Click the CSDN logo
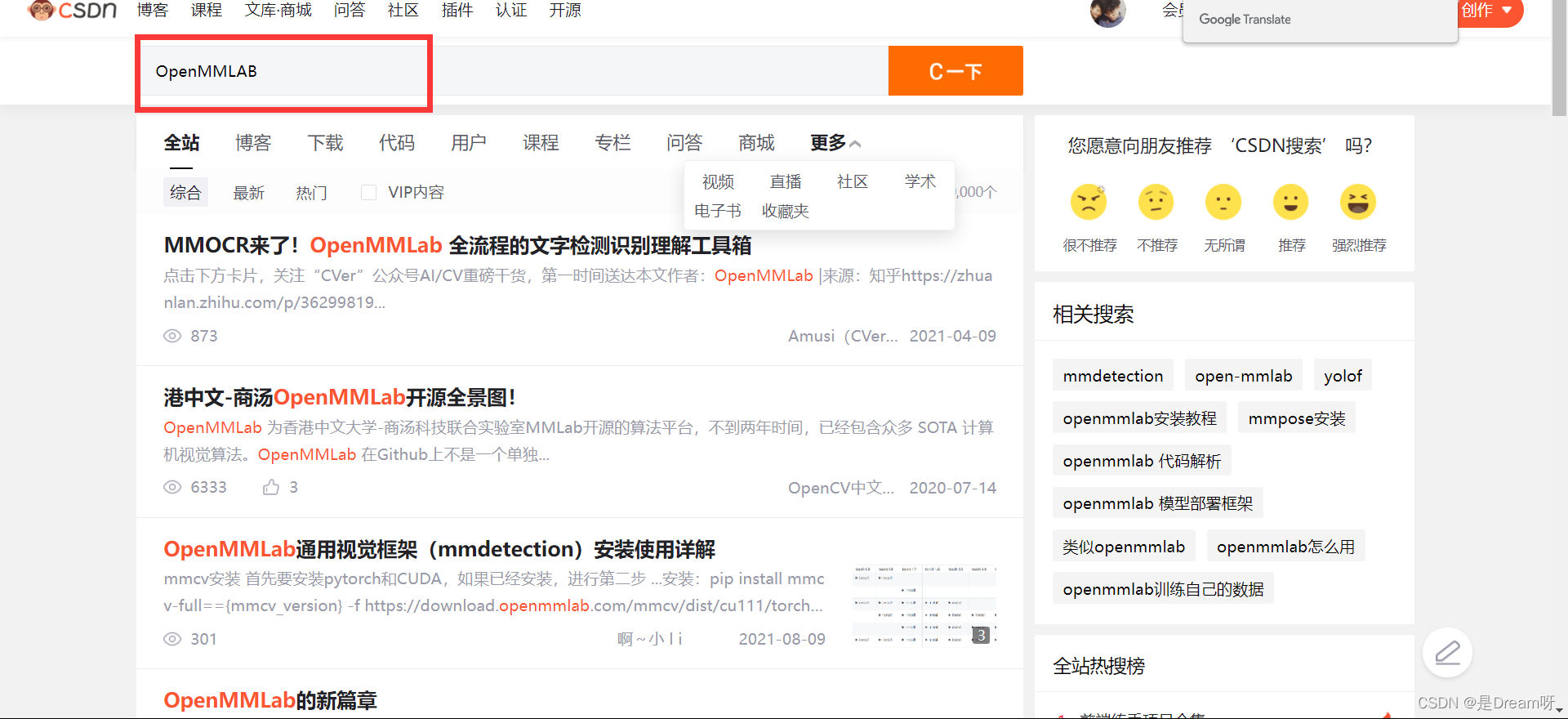 point(72,10)
